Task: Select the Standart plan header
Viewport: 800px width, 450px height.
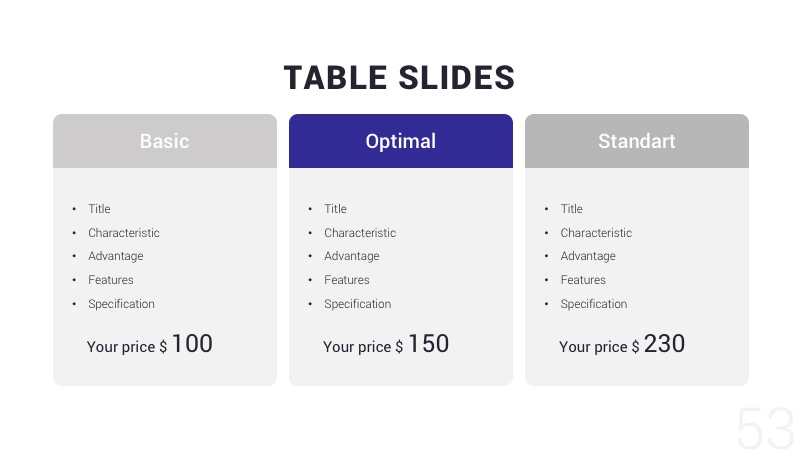Action: [x=637, y=141]
